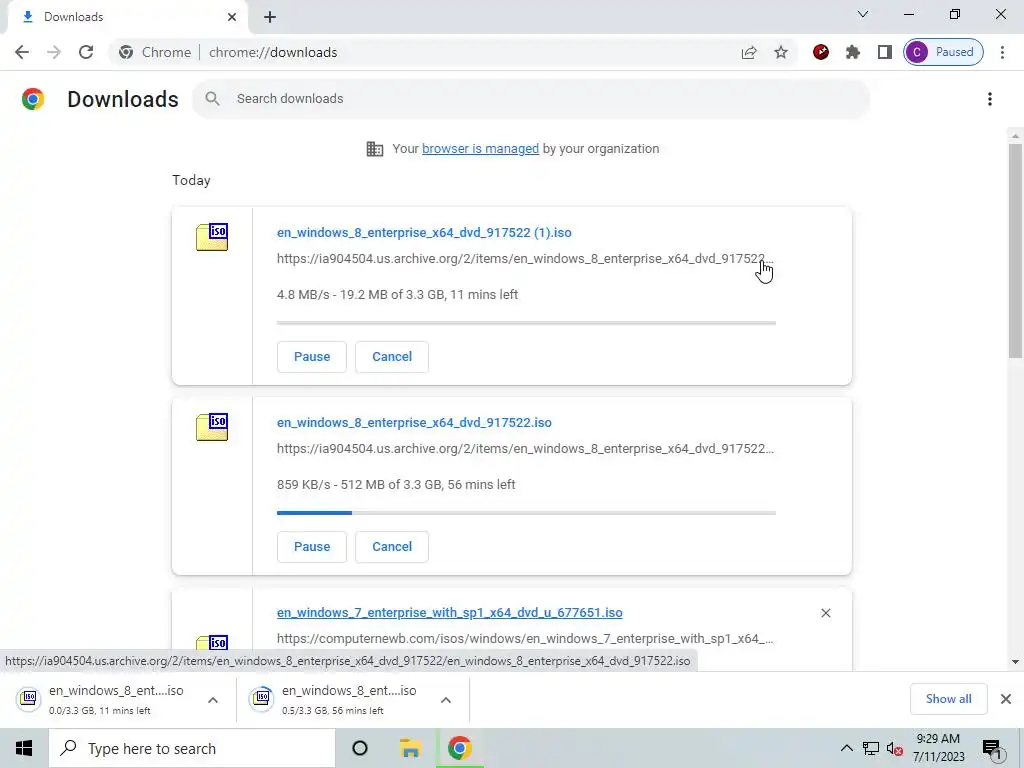Open en_windows_8_enterprise_x64_dvd_917522.iso file link
The height and width of the screenshot is (768, 1024).
[x=414, y=423]
